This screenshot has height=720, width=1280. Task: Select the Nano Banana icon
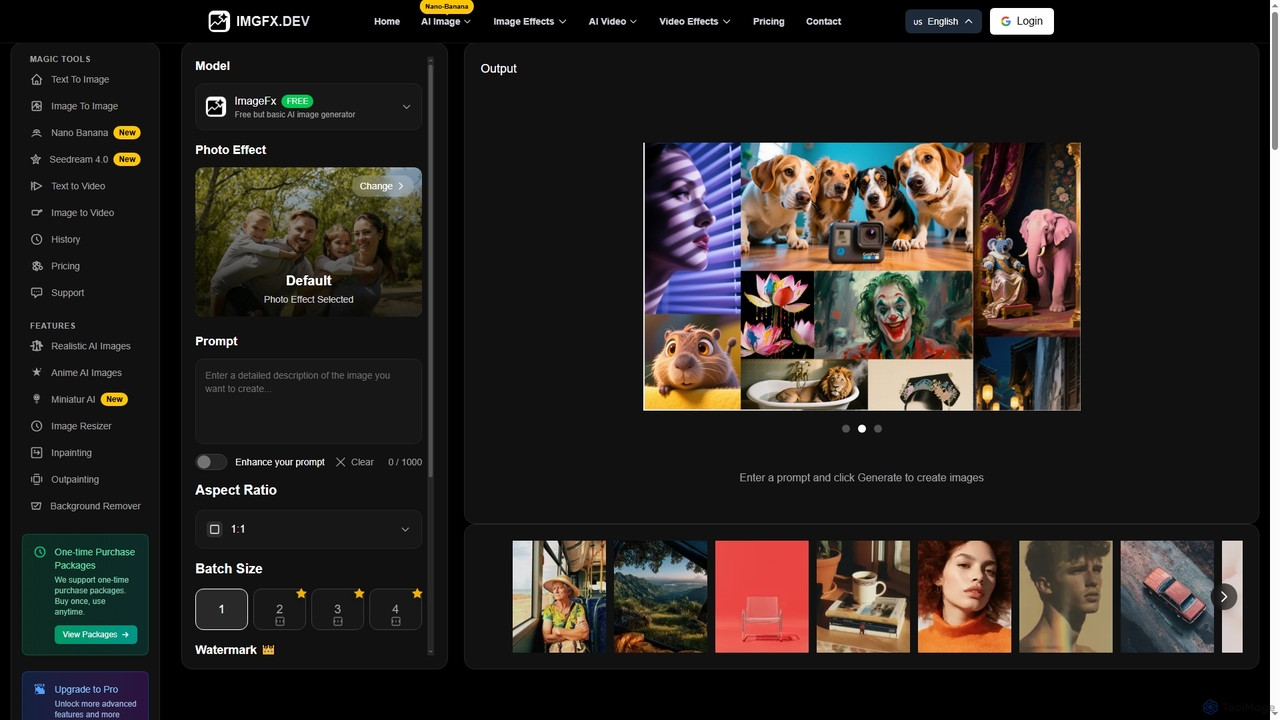pyautogui.click(x=37, y=133)
